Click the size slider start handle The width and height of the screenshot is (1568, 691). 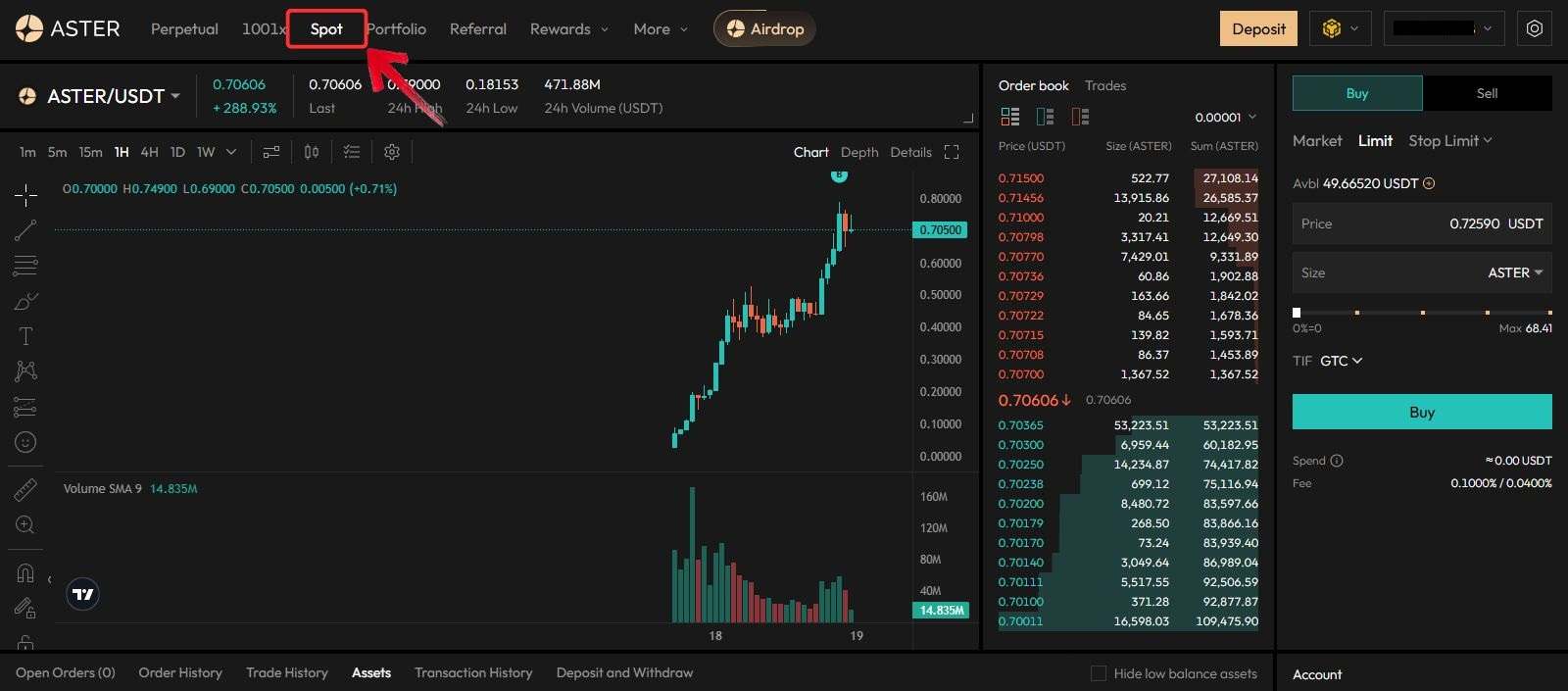click(x=1297, y=313)
